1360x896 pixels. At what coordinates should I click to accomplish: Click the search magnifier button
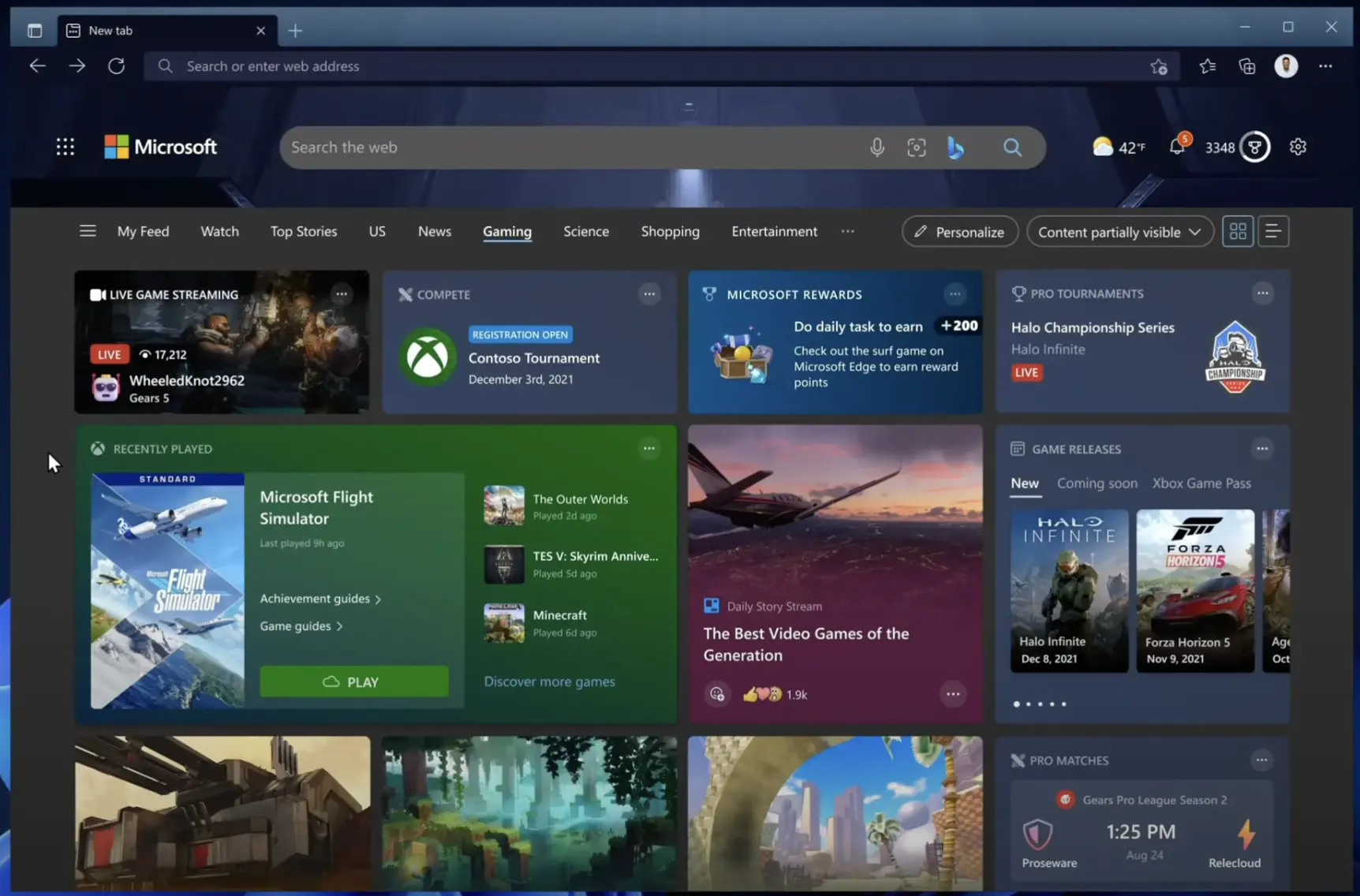1012,147
